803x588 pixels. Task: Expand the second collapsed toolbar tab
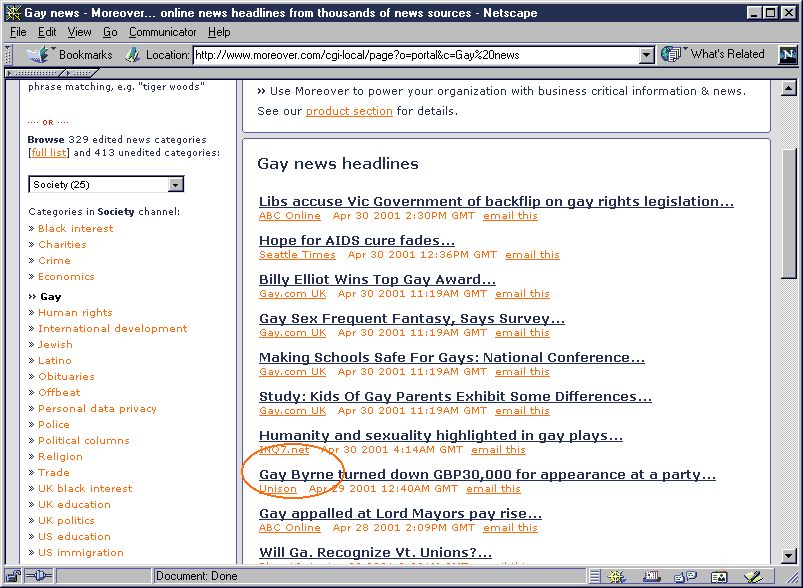coord(79,73)
